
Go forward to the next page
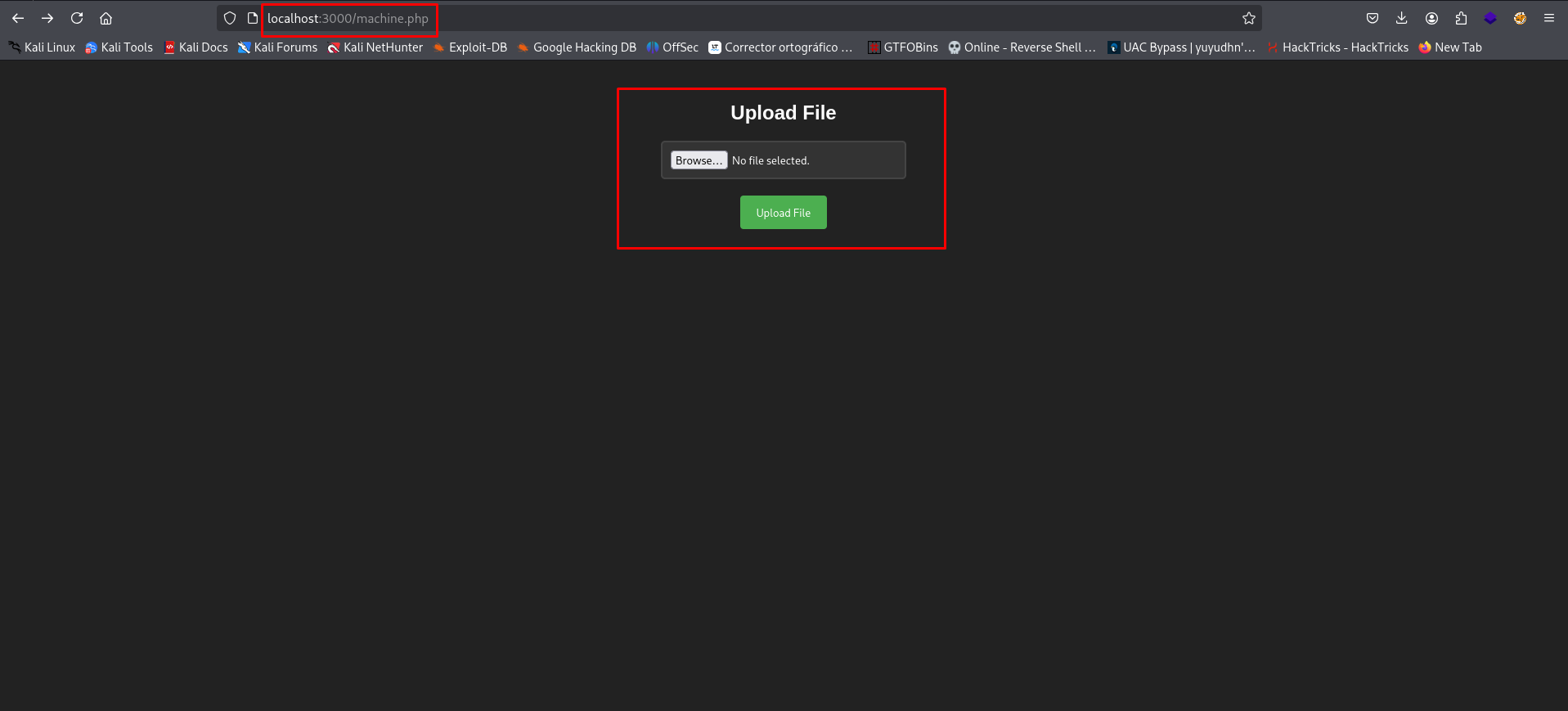(x=47, y=18)
